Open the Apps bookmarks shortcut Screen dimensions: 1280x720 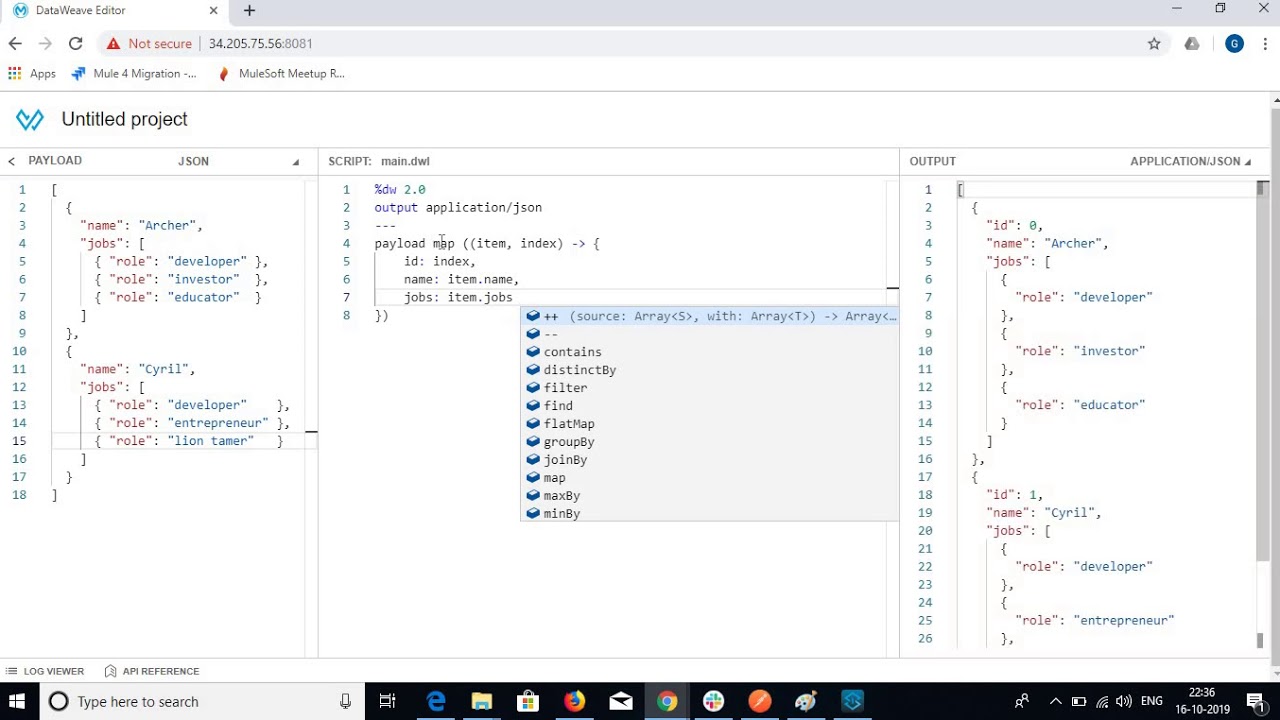[x=31, y=73]
